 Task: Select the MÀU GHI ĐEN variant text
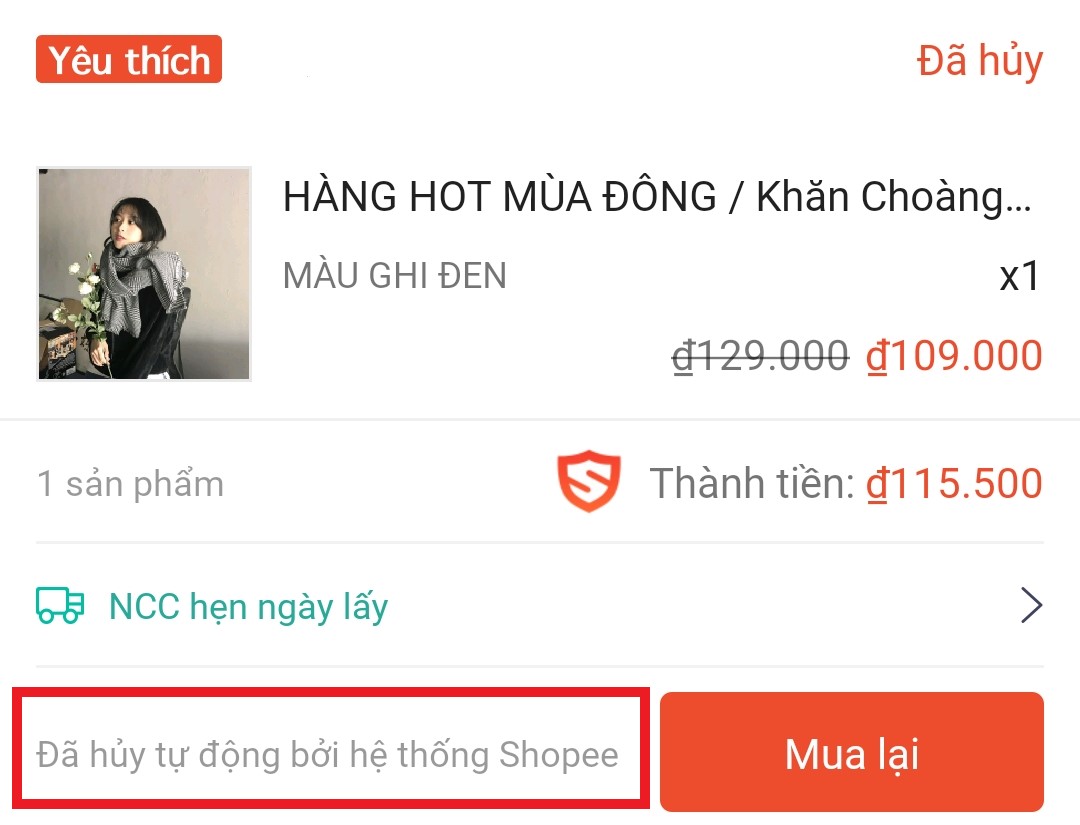coord(395,275)
